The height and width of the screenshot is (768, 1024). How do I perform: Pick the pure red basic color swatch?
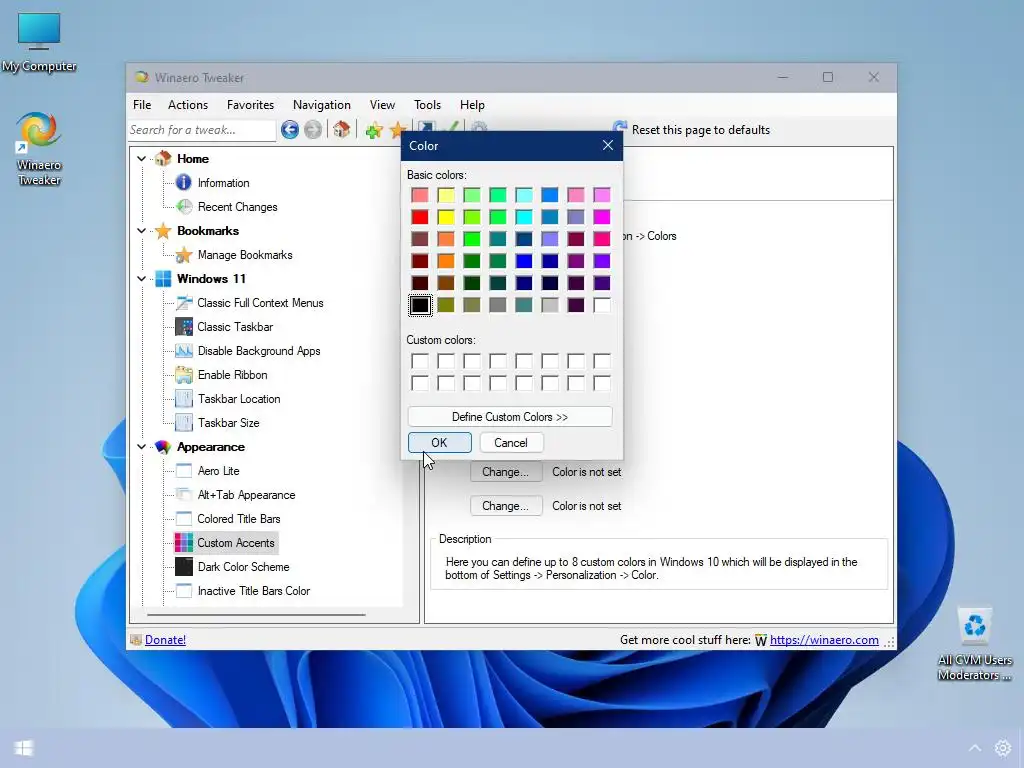(x=420, y=217)
